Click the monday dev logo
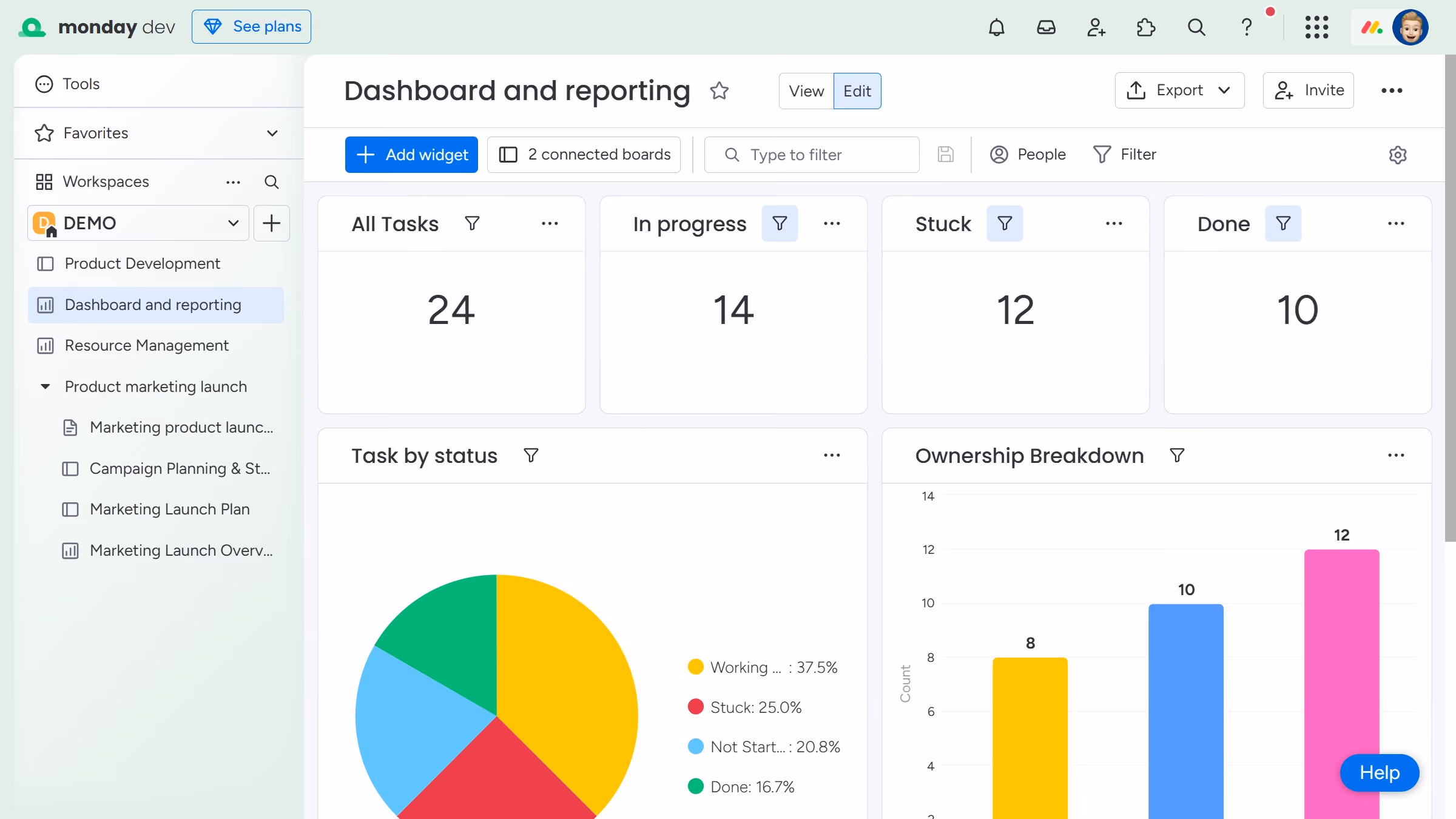1456x819 pixels. [97, 27]
